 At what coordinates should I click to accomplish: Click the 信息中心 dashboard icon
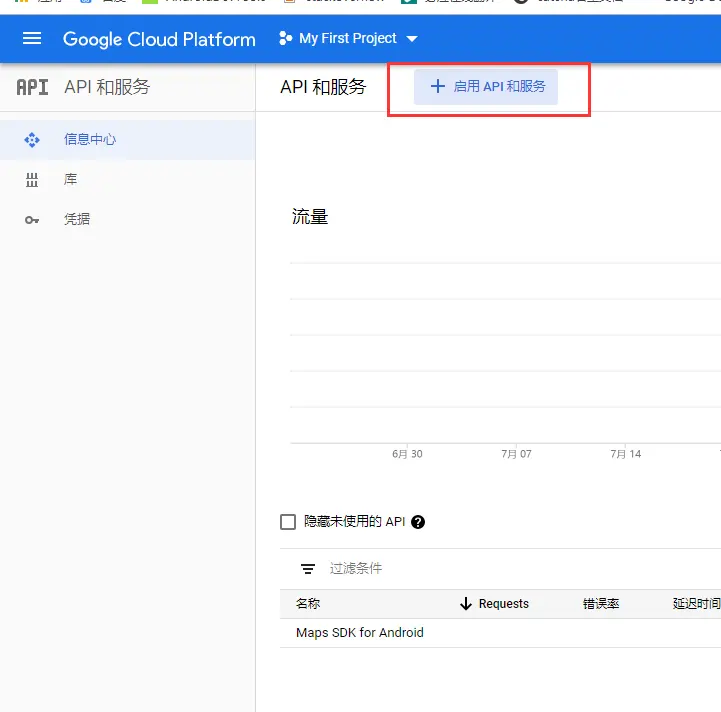click(x=32, y=140)
